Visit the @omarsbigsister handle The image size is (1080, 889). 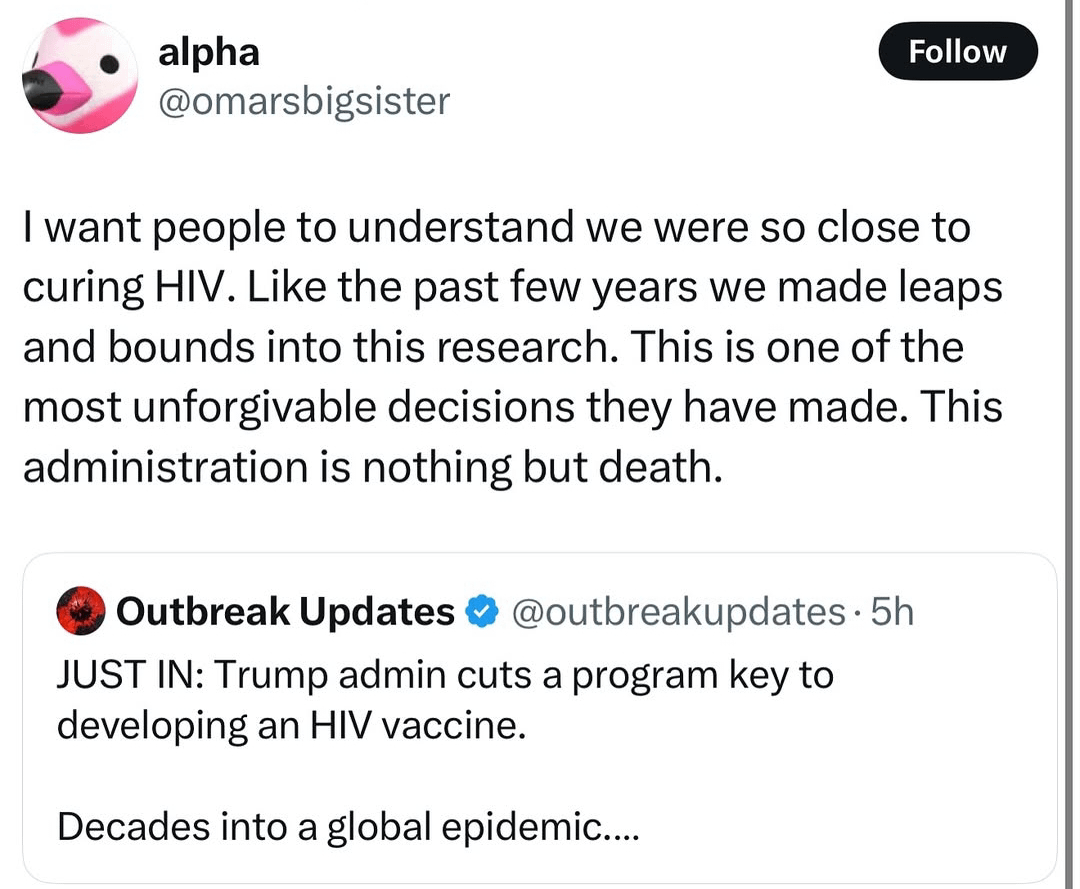click(x=304, y=100)
